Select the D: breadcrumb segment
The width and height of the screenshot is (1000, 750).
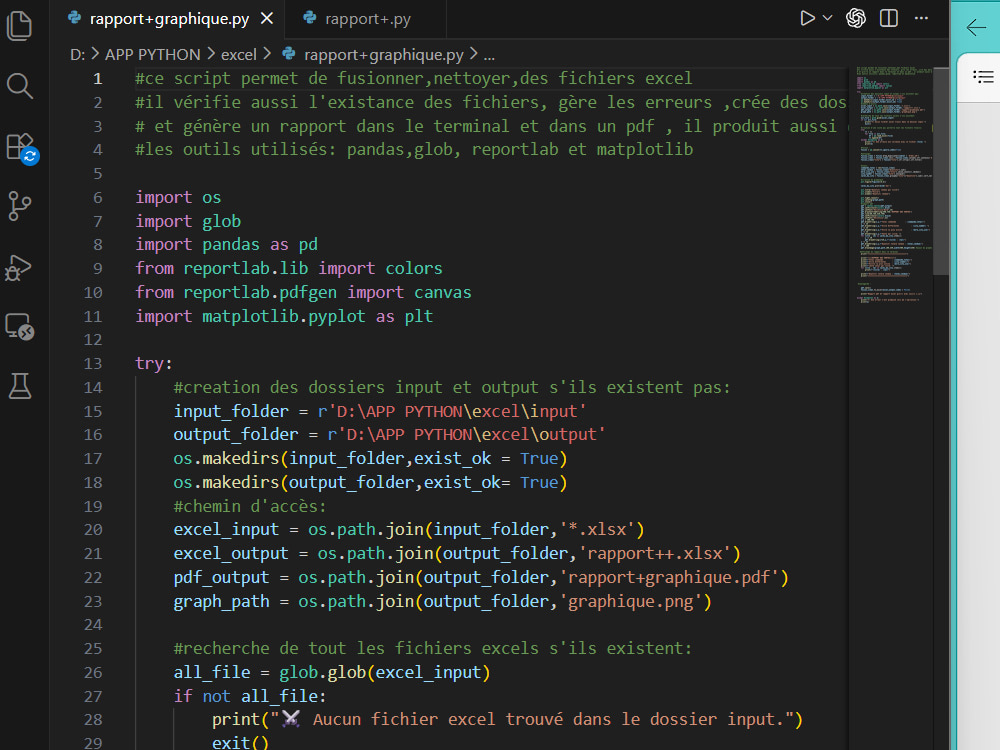click(x=77, y=55)
